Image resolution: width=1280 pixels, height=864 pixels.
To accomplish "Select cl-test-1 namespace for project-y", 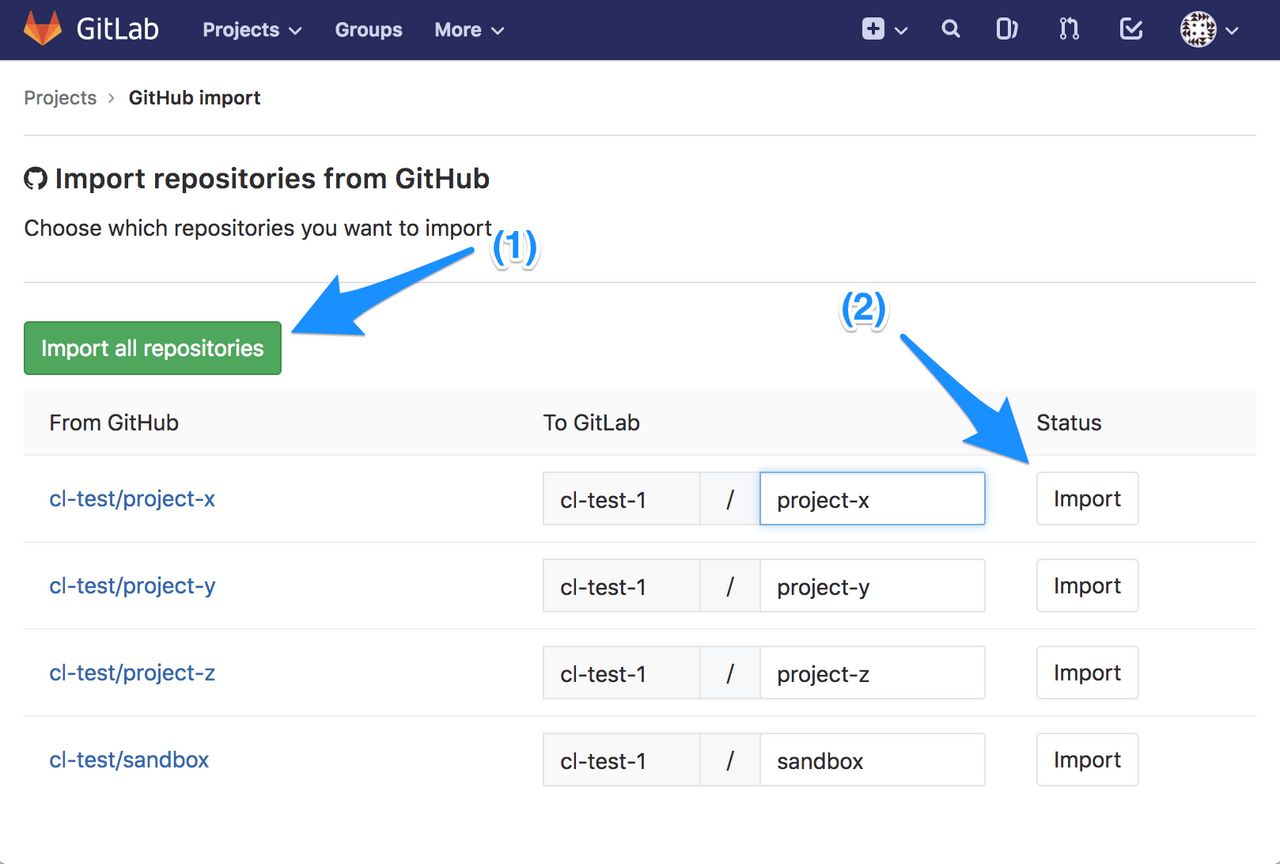I will coord(621,586).
